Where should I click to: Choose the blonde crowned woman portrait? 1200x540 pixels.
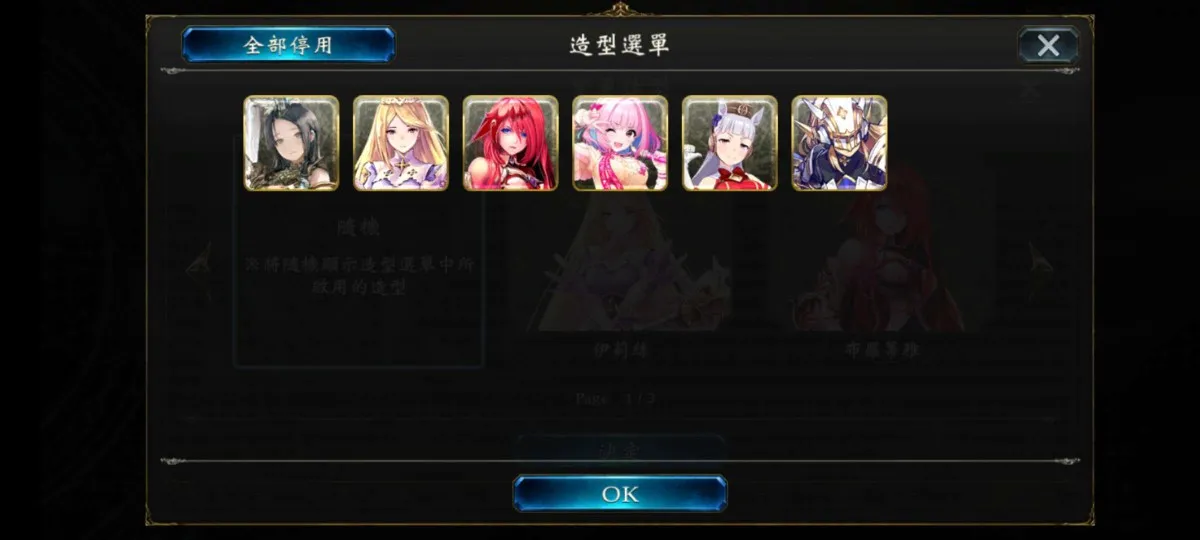pyautogui.click(x=401, y=143)
